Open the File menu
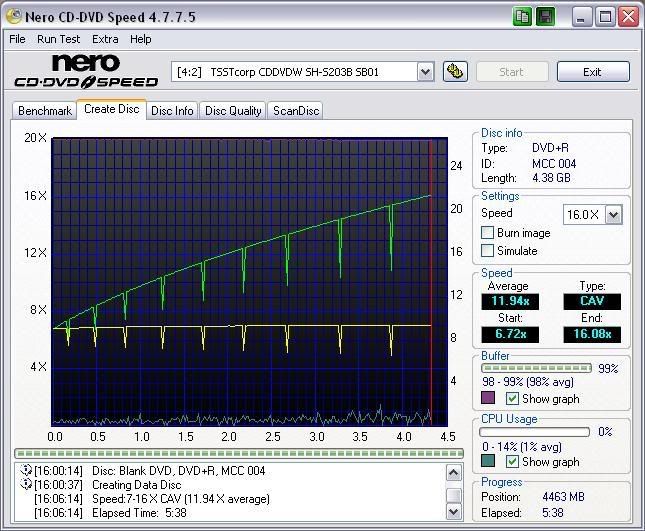 click(x=17, y=39)
